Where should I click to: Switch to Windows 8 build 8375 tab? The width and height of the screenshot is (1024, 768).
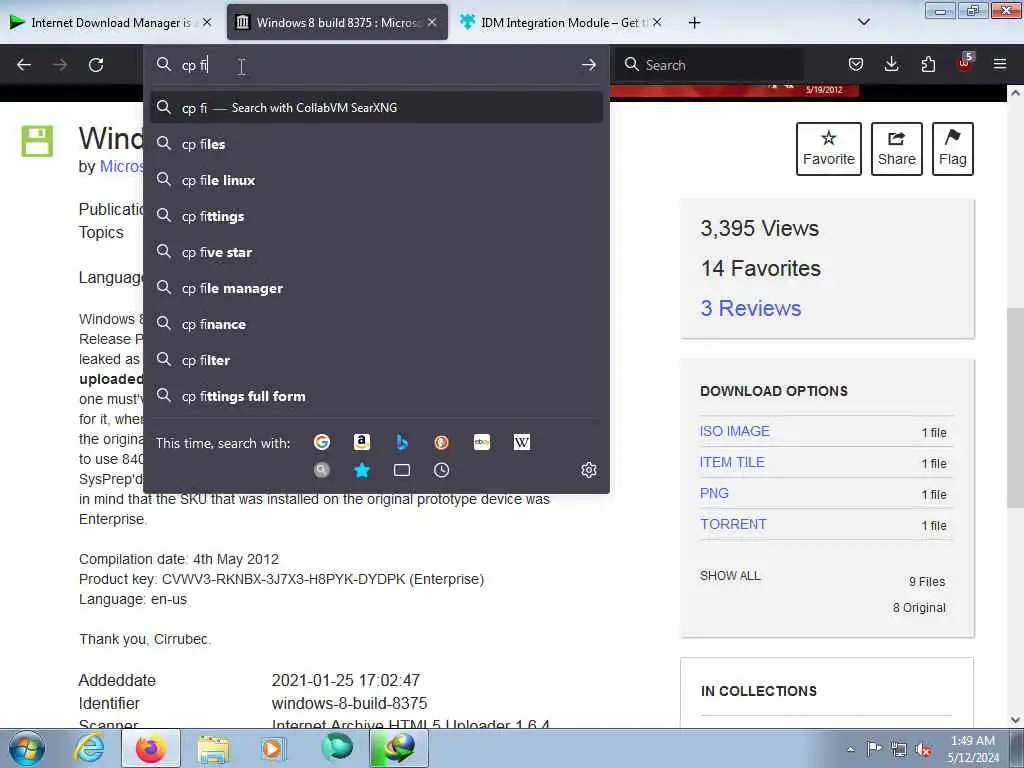338,23
